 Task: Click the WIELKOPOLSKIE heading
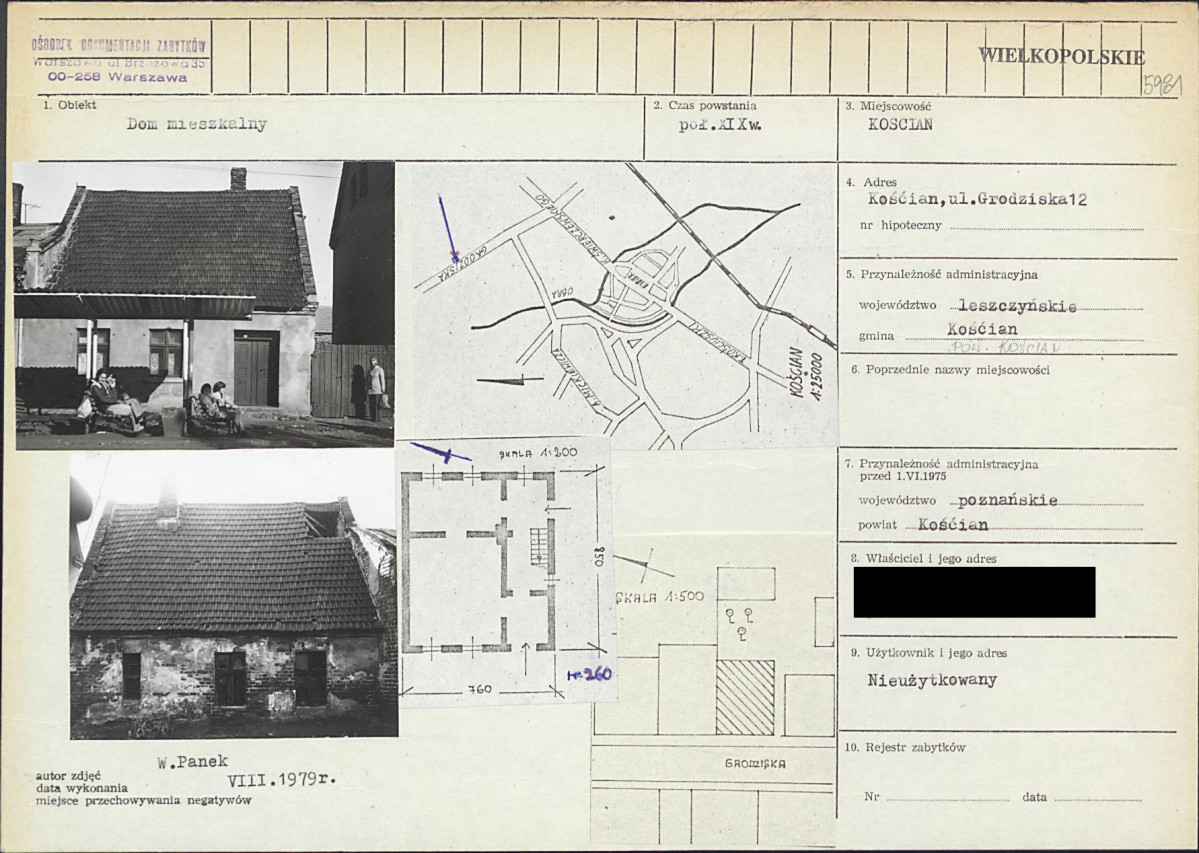point(1060,57)
